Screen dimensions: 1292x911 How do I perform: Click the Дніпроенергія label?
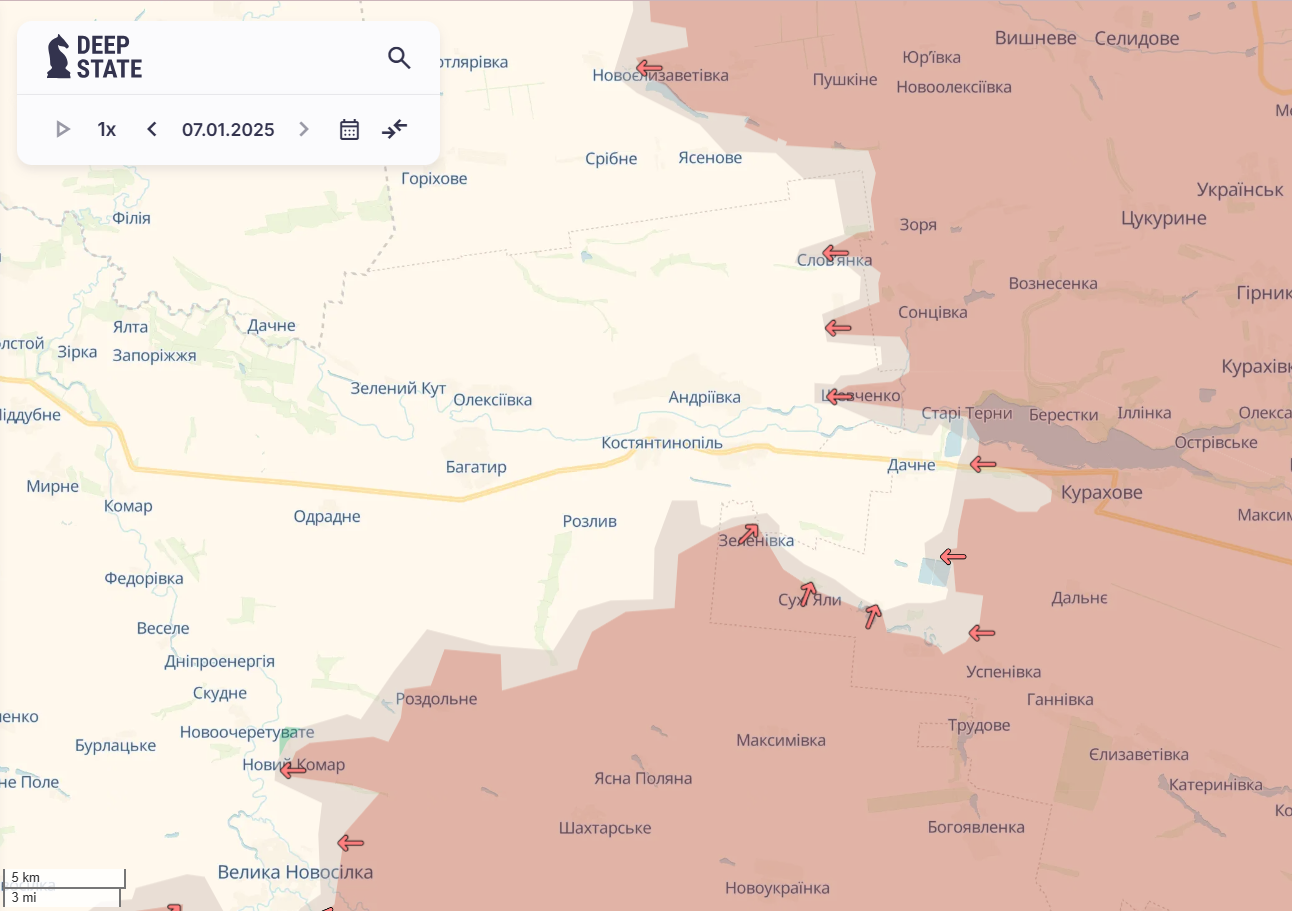(219, 661)
